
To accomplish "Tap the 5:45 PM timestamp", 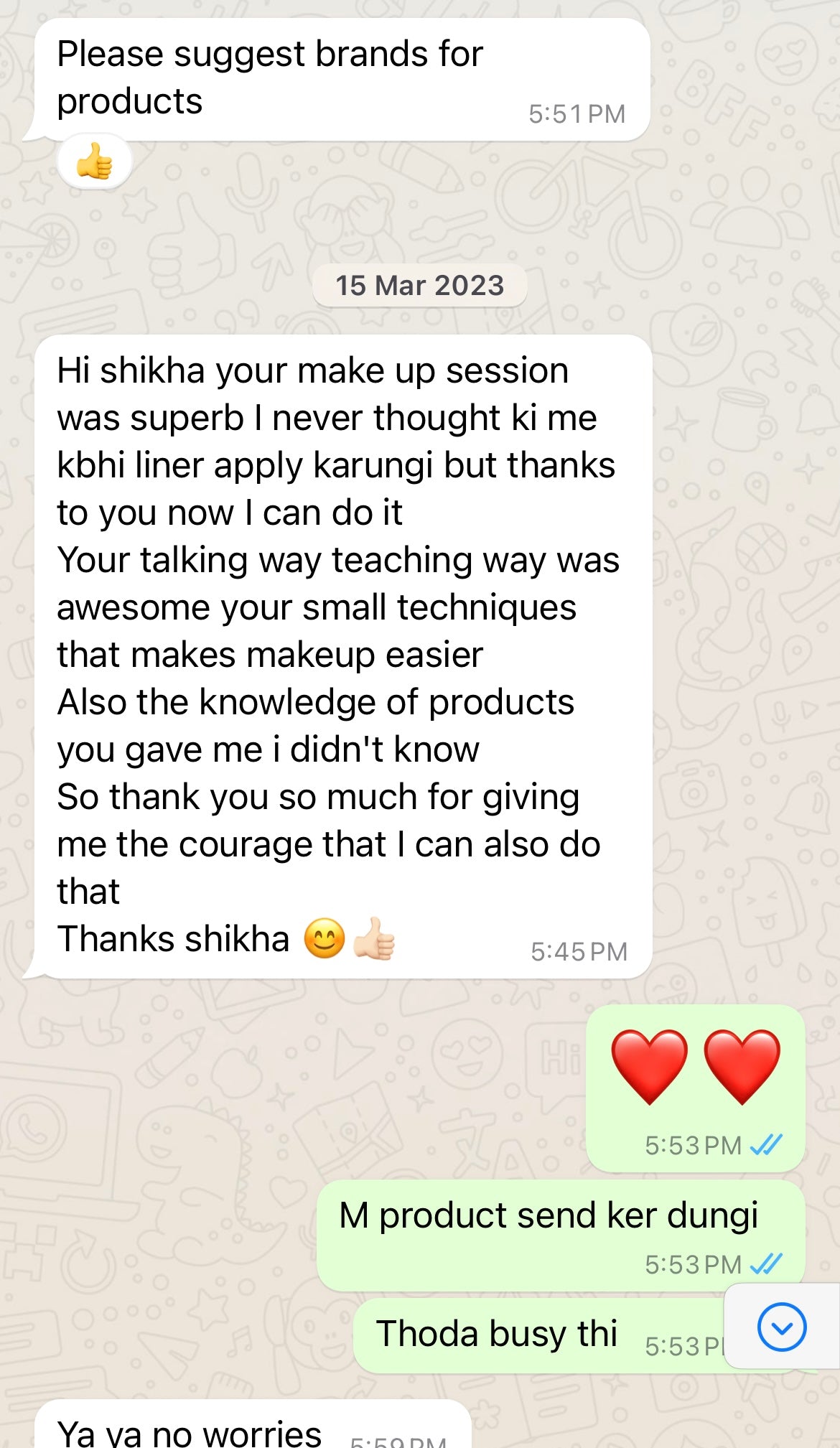I will click(579, 952).
